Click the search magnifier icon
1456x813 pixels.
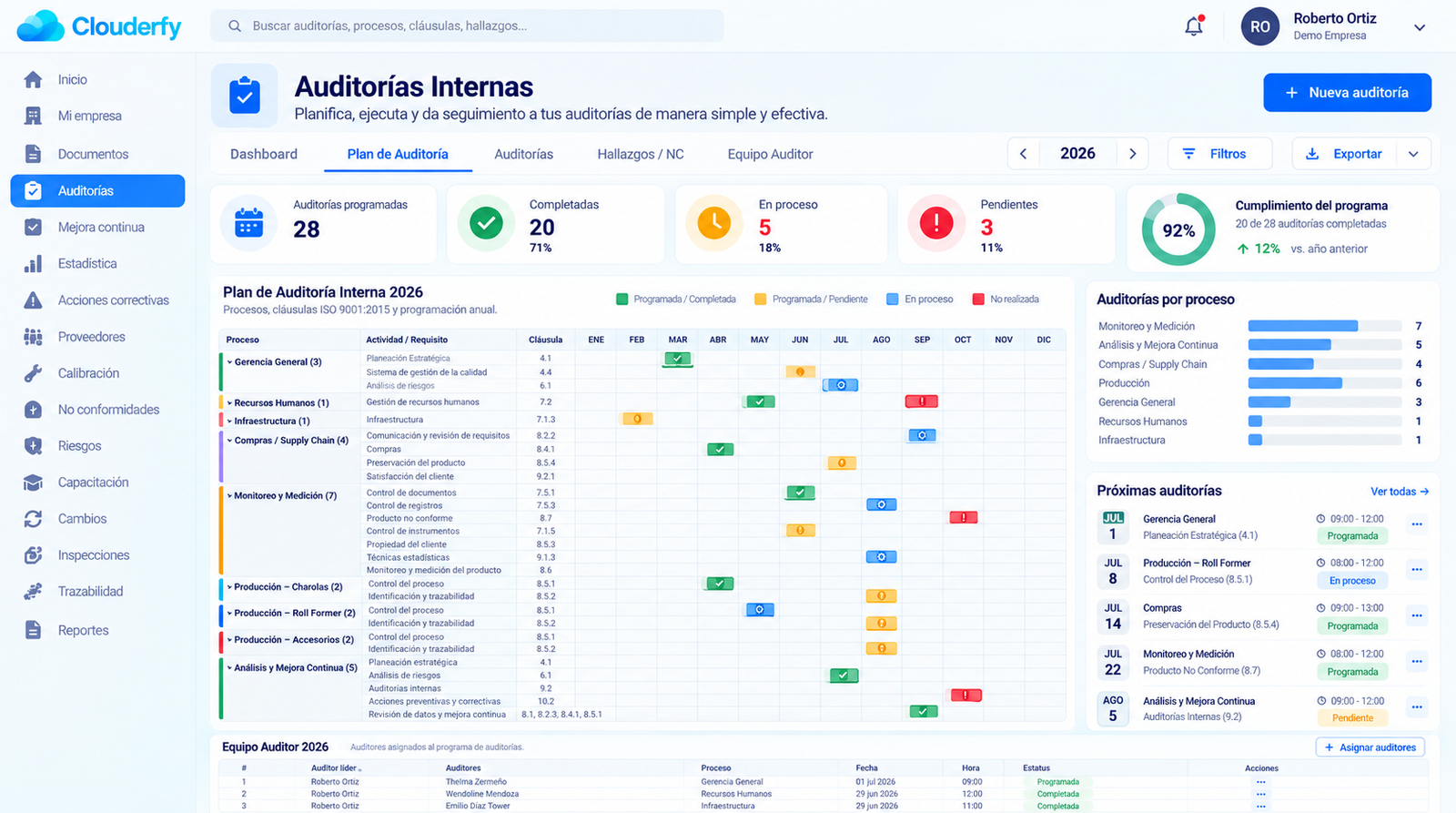coord(235,25)
